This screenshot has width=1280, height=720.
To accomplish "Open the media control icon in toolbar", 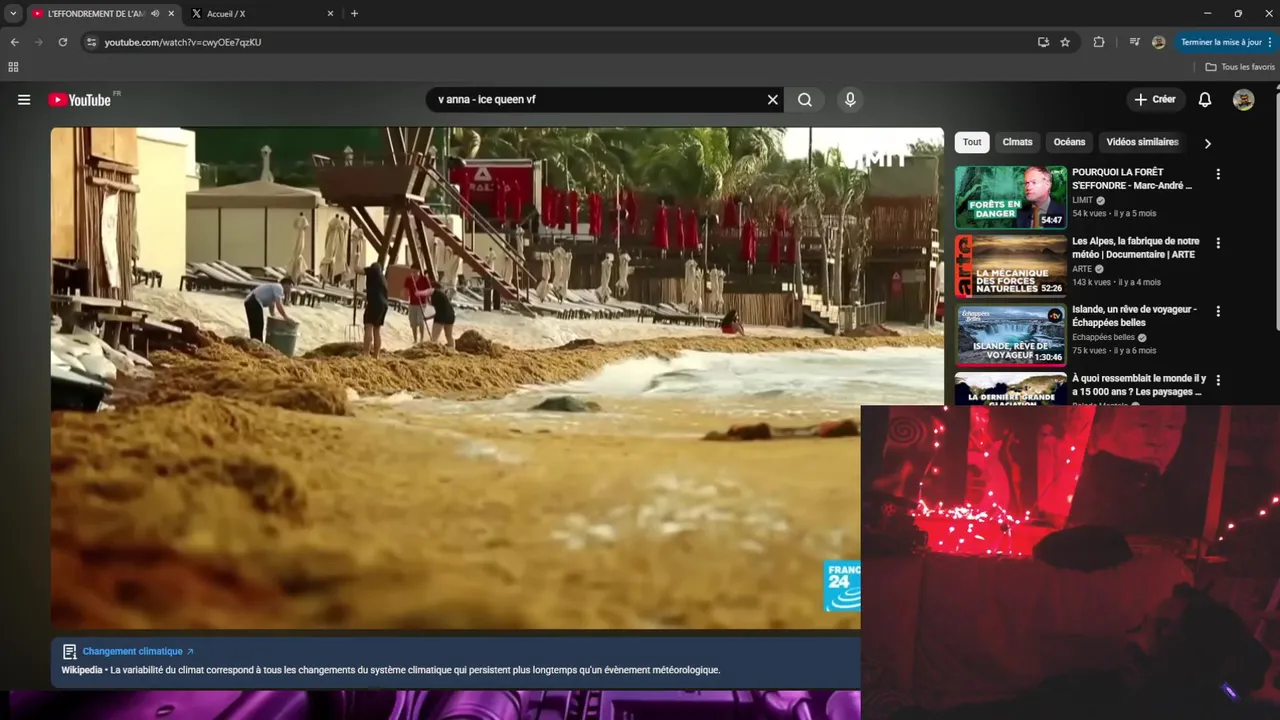I will click(x=1134, y=42).
